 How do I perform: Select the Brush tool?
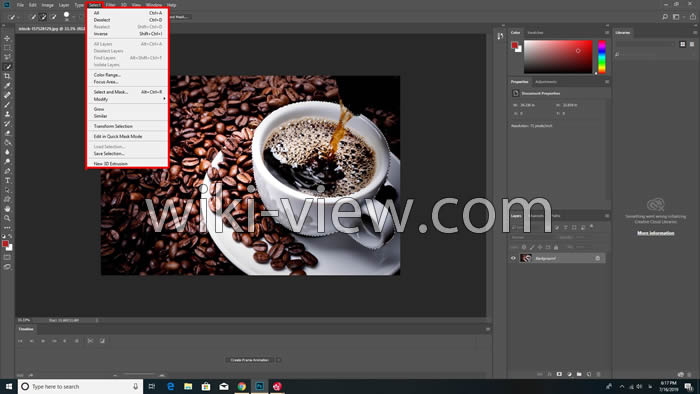pyautogui.click(x=7, y=105)
